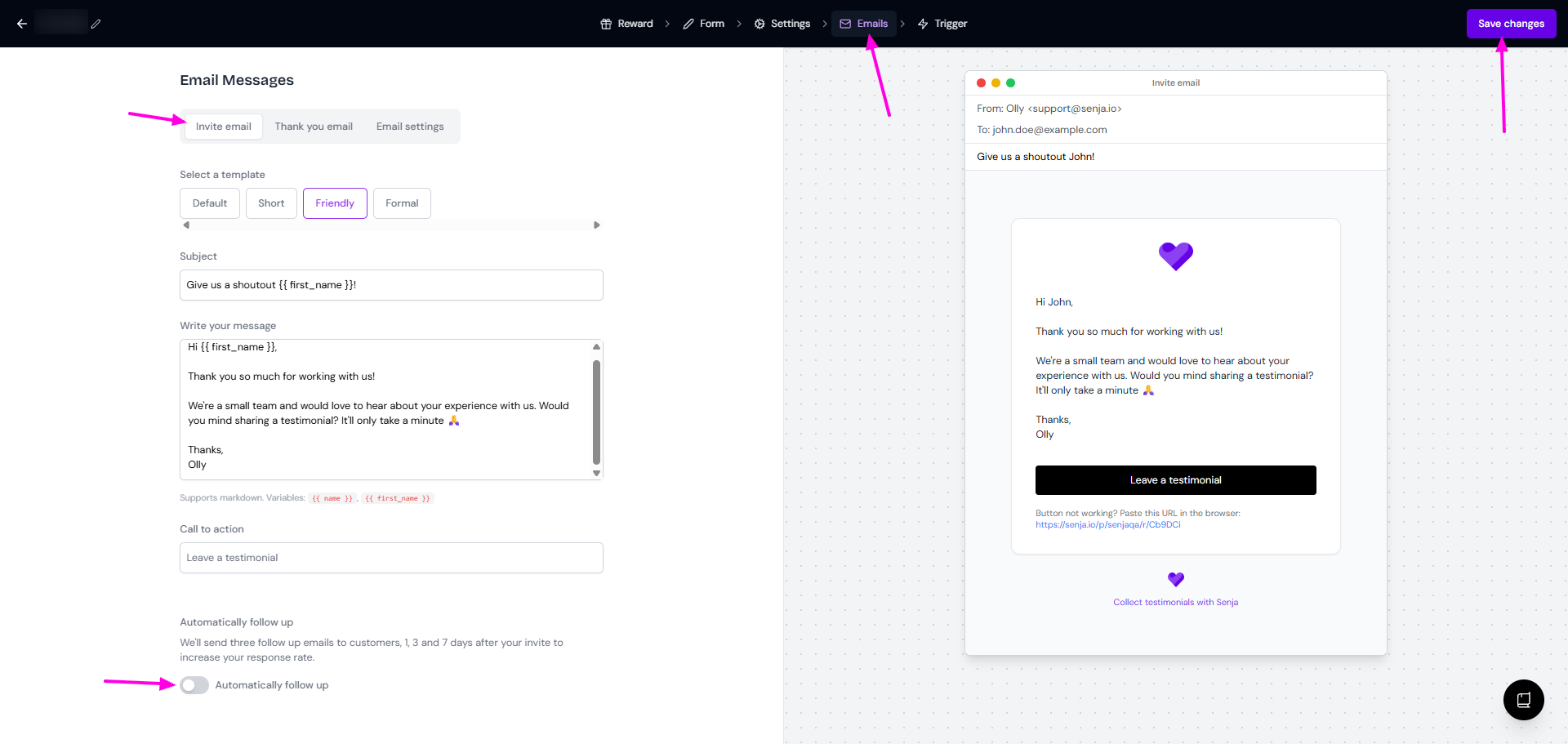
Task: Click the right arrow on template scrollbar
Action: (596, 224)
